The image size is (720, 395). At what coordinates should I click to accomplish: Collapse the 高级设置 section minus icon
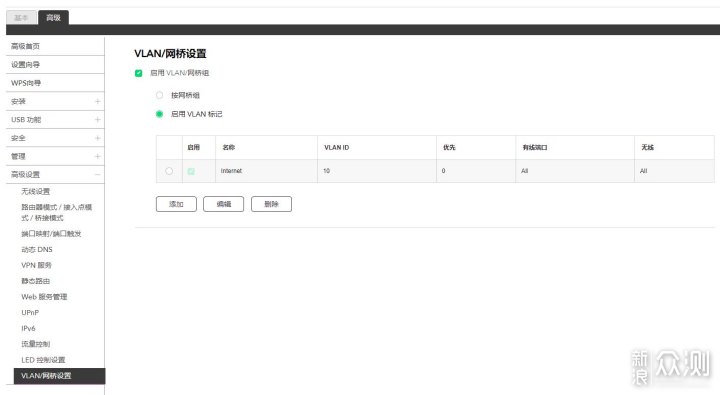tap(97, 175)
